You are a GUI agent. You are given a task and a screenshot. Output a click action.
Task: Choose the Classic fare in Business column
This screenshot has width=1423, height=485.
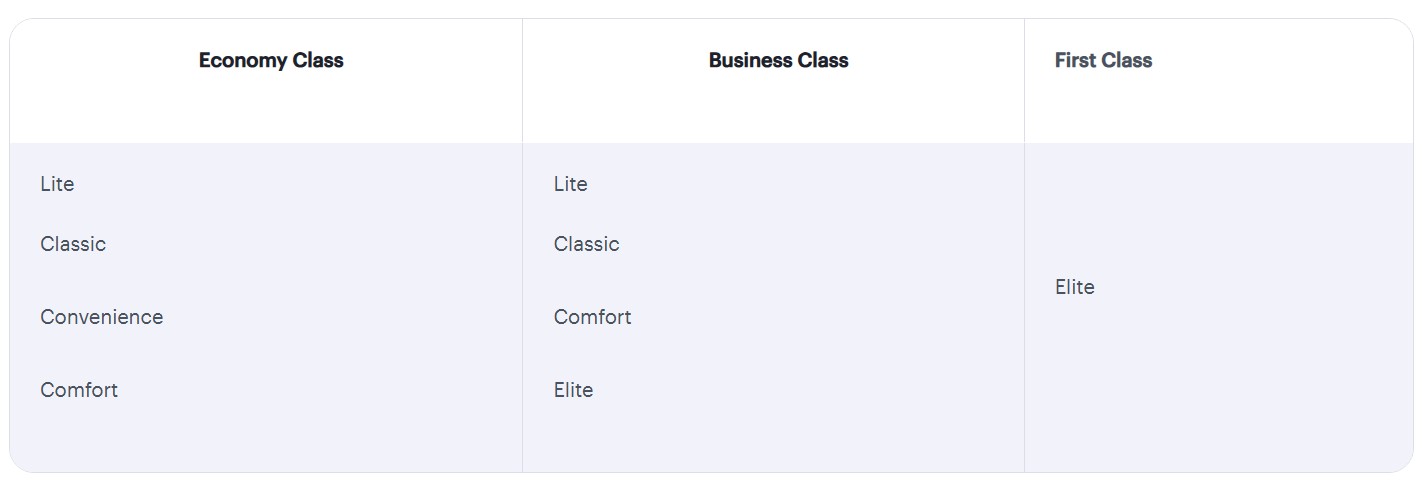tap(586, 244)
